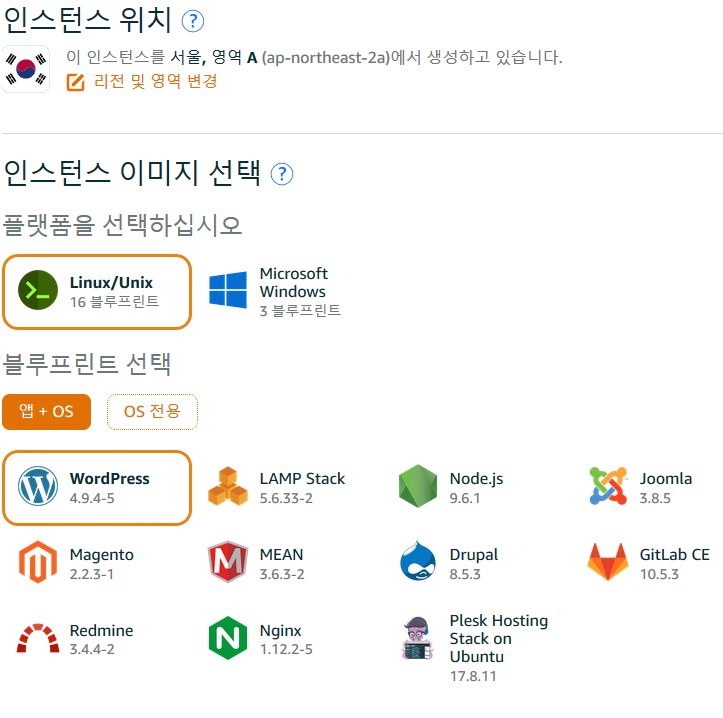
Task: Click the Magento logo icon
Action: click(x=38, y=562)
